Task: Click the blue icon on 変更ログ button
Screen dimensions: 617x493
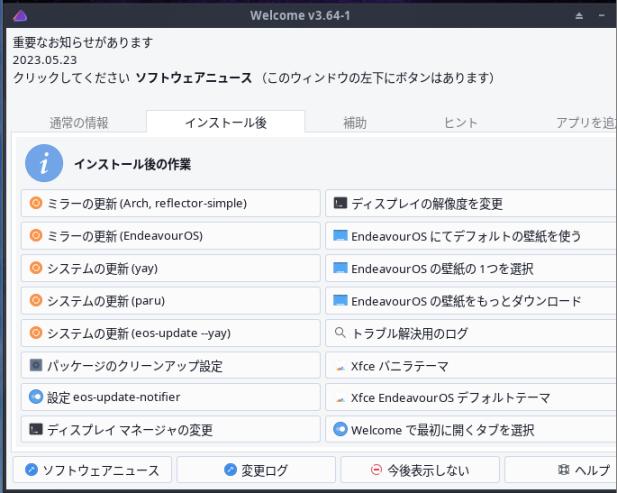Action: point(230,469)
